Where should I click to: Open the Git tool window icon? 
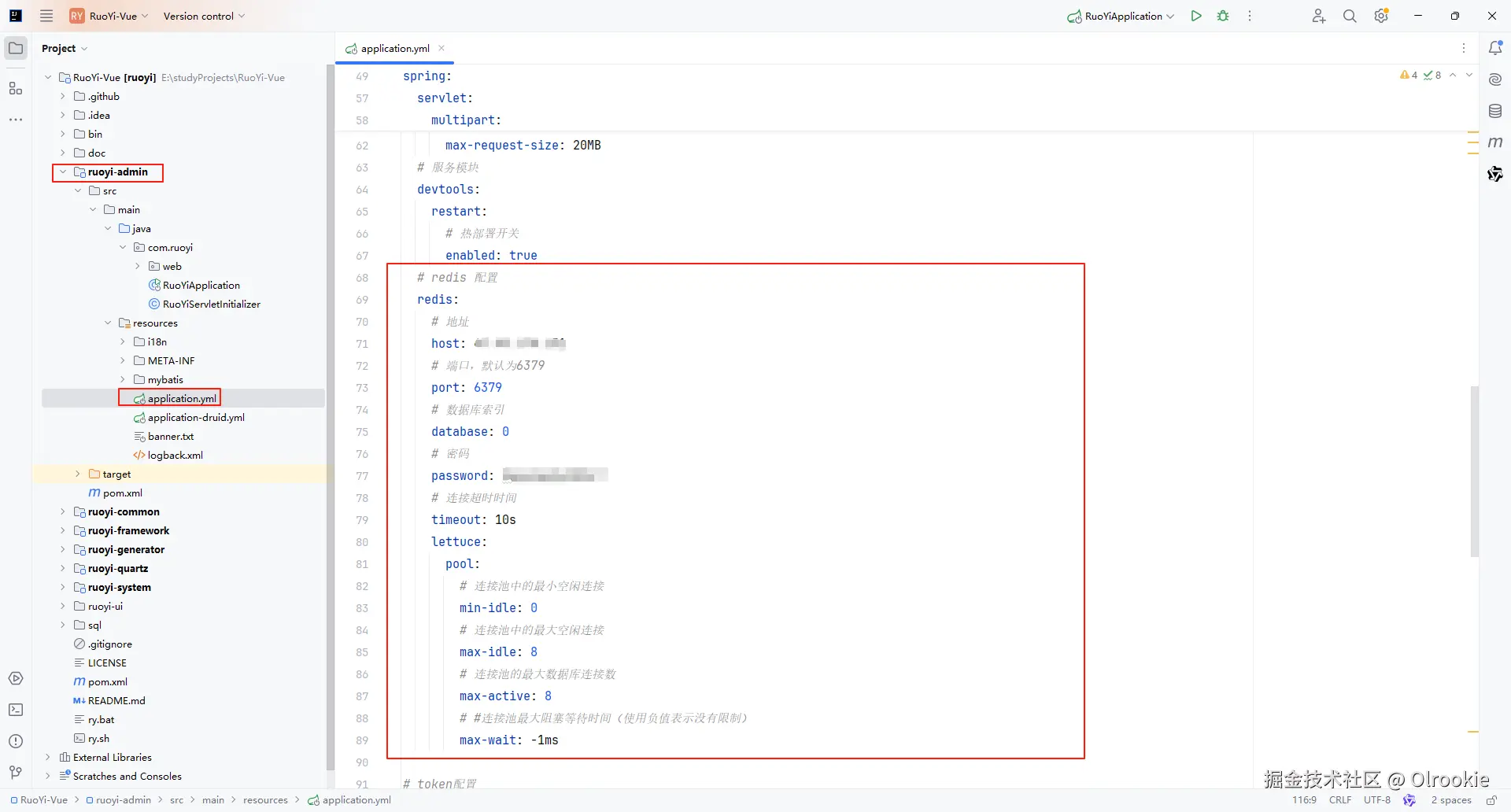[x=16, y=773]
